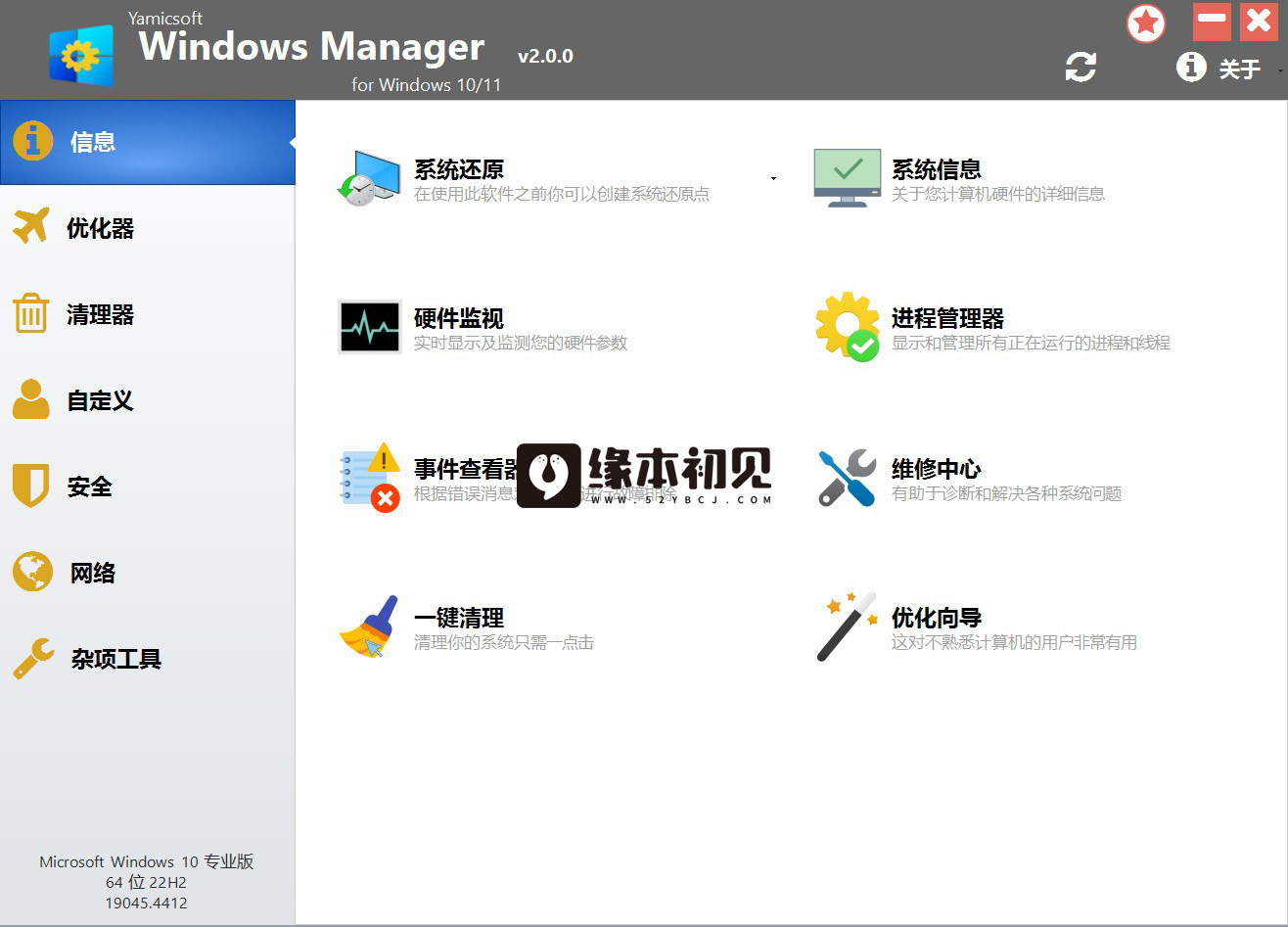Click the refresh arrows icon in header
1288x927 pixels.
tap(1081, 67)
